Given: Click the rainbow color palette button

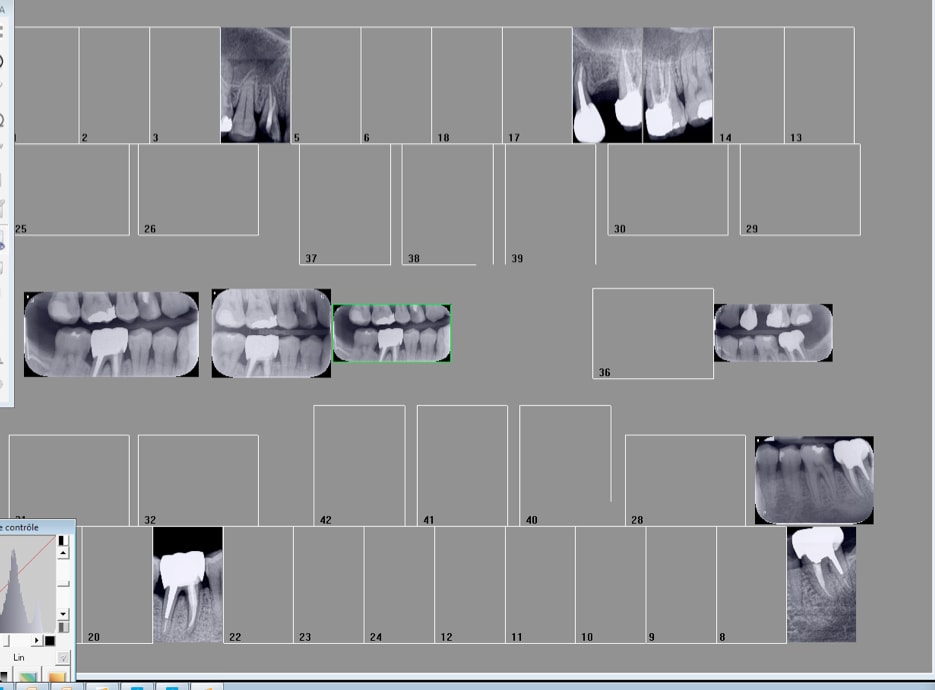Looking at the screenshot, I should [27, 676].
